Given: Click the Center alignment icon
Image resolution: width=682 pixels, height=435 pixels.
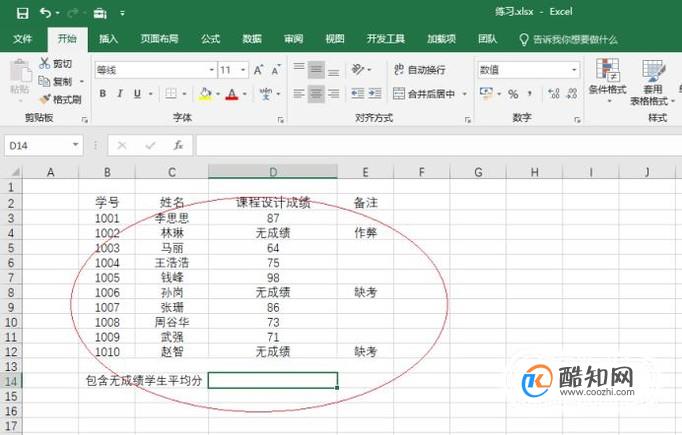Looking at the screenshot, I should 316,94.
